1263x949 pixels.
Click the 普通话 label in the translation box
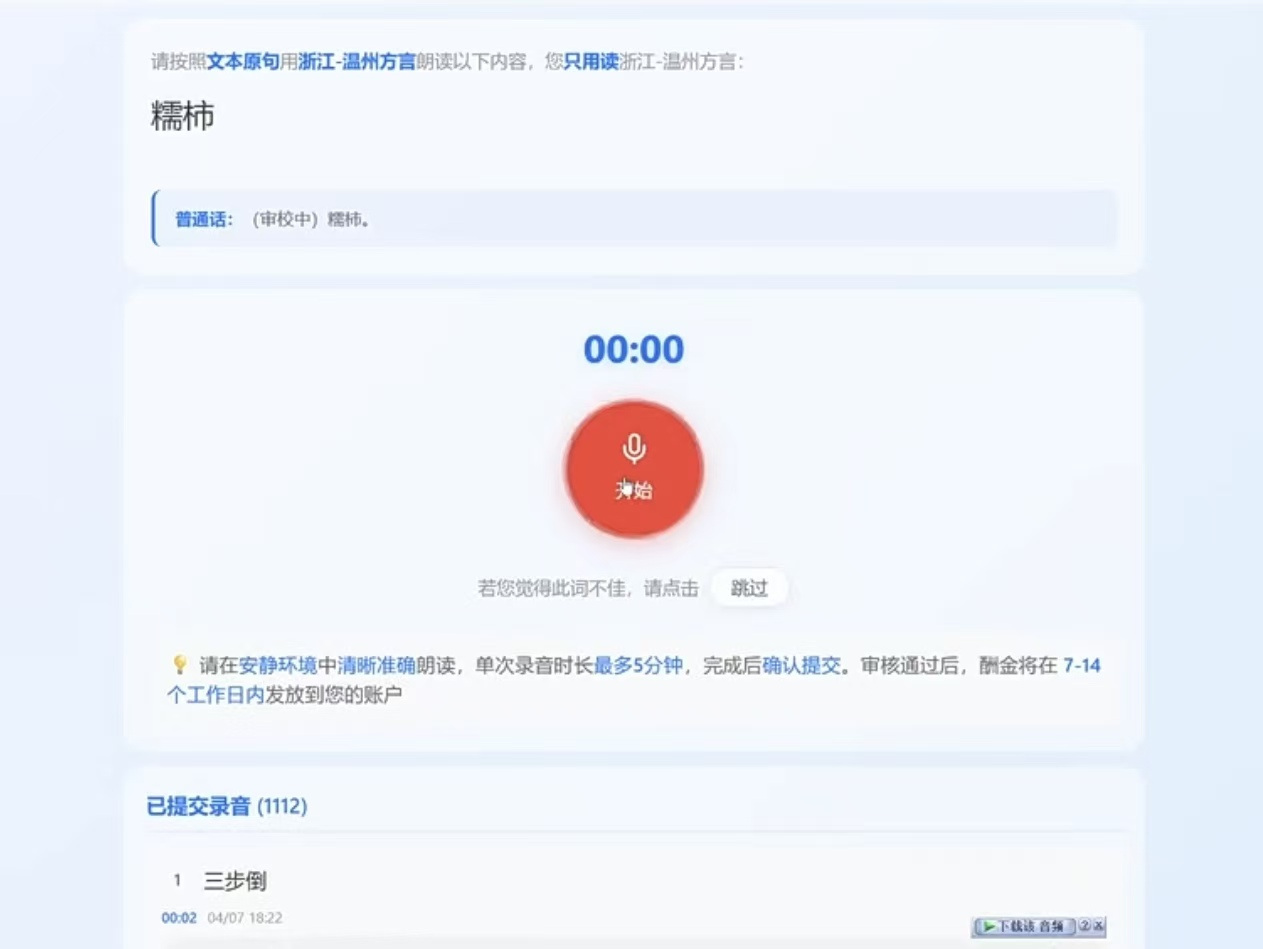tap(204, 219)
